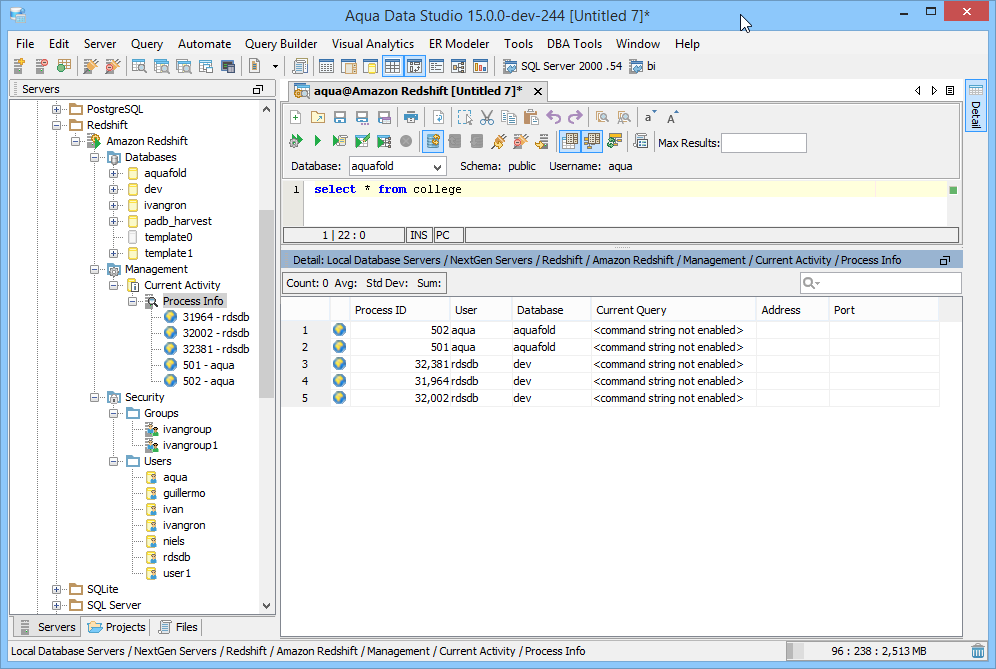
Task: Open the ER Modeler diagram toolbar icon
Action: click(459, 65)
